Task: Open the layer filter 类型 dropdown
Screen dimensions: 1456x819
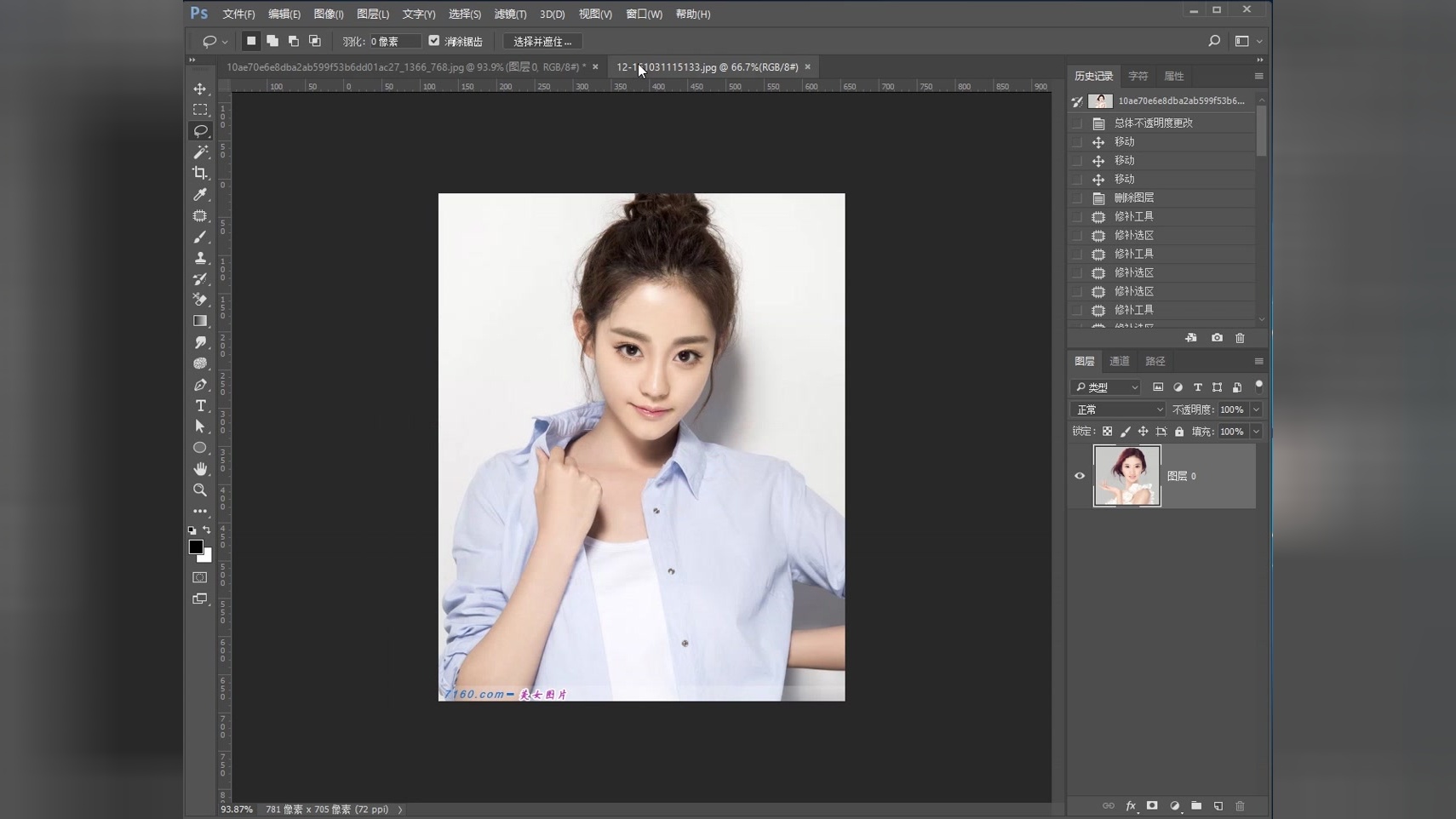Action: click(x=1105, y=387)
